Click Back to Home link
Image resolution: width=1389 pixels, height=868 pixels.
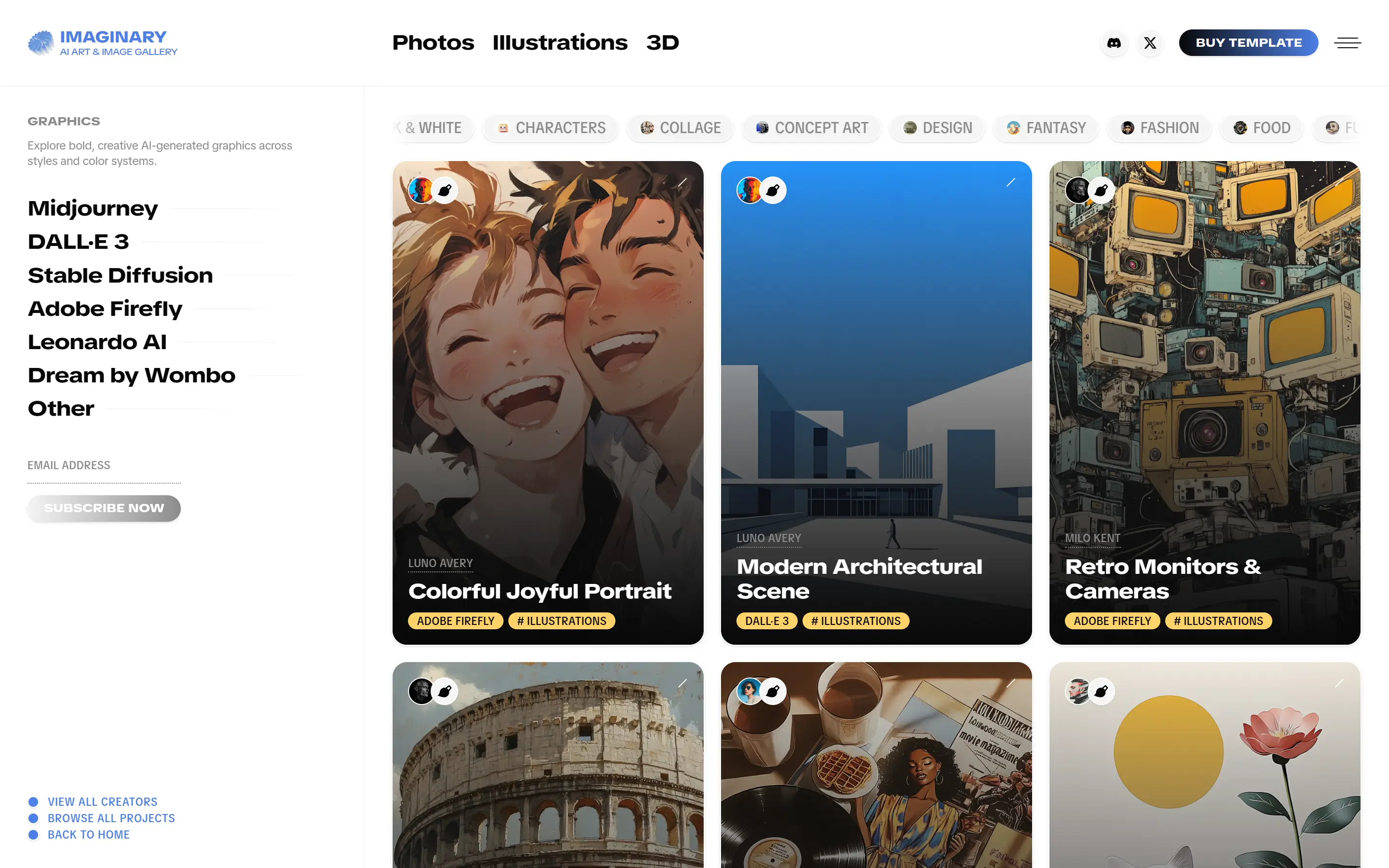point(88,835)
